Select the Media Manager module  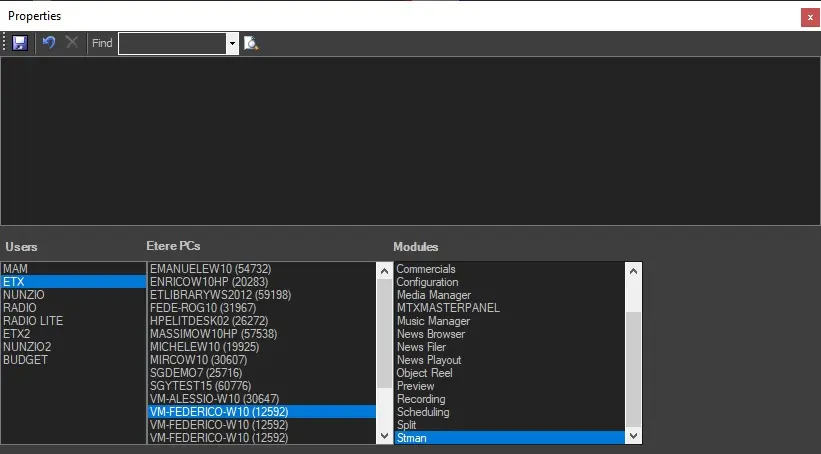coord(433,295)
